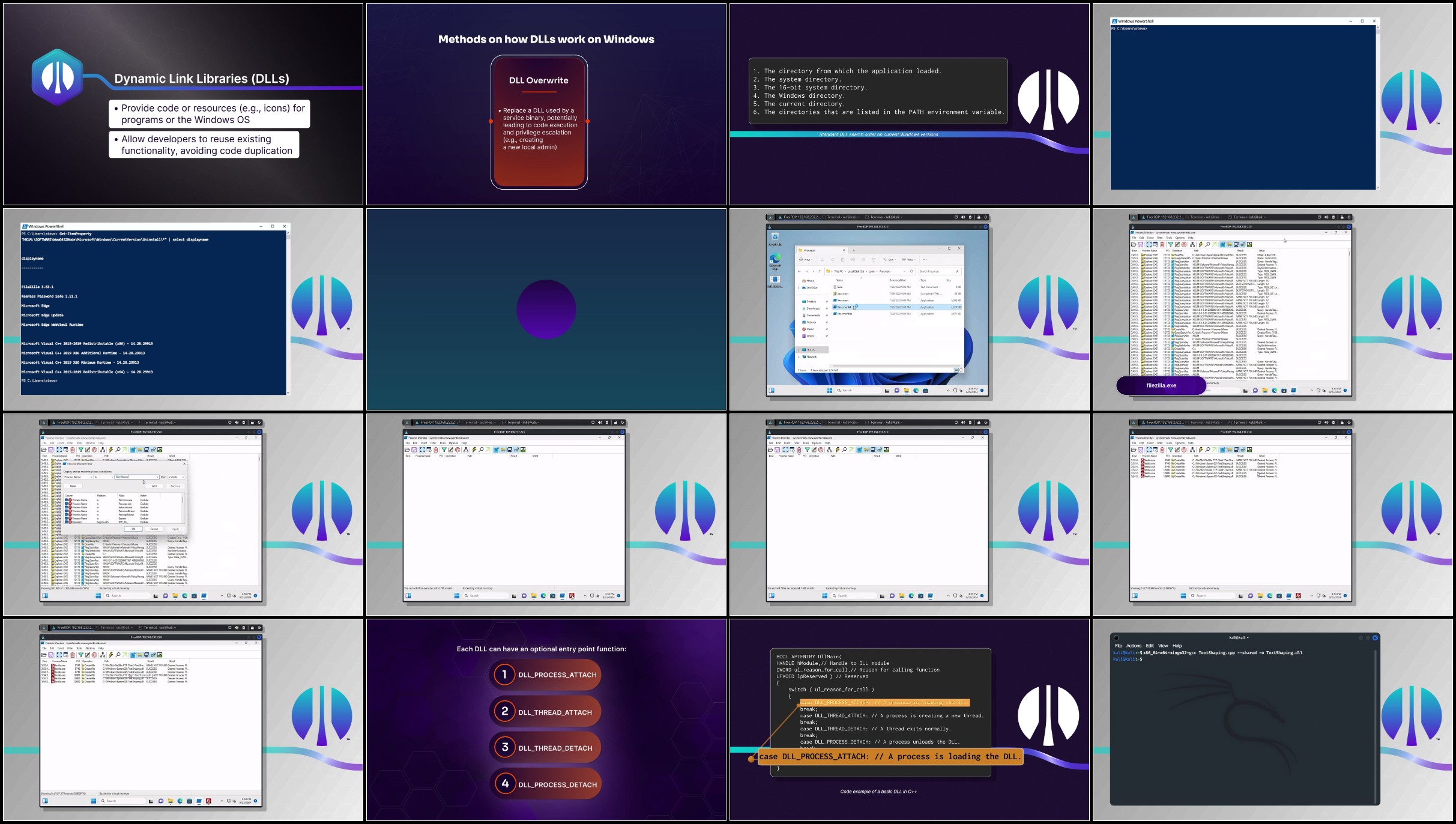Image resolution: width=1456 pixels, height=824 pixels.
Task: Select the Eula text document in the Procmon folder
Action: (897, 287)
